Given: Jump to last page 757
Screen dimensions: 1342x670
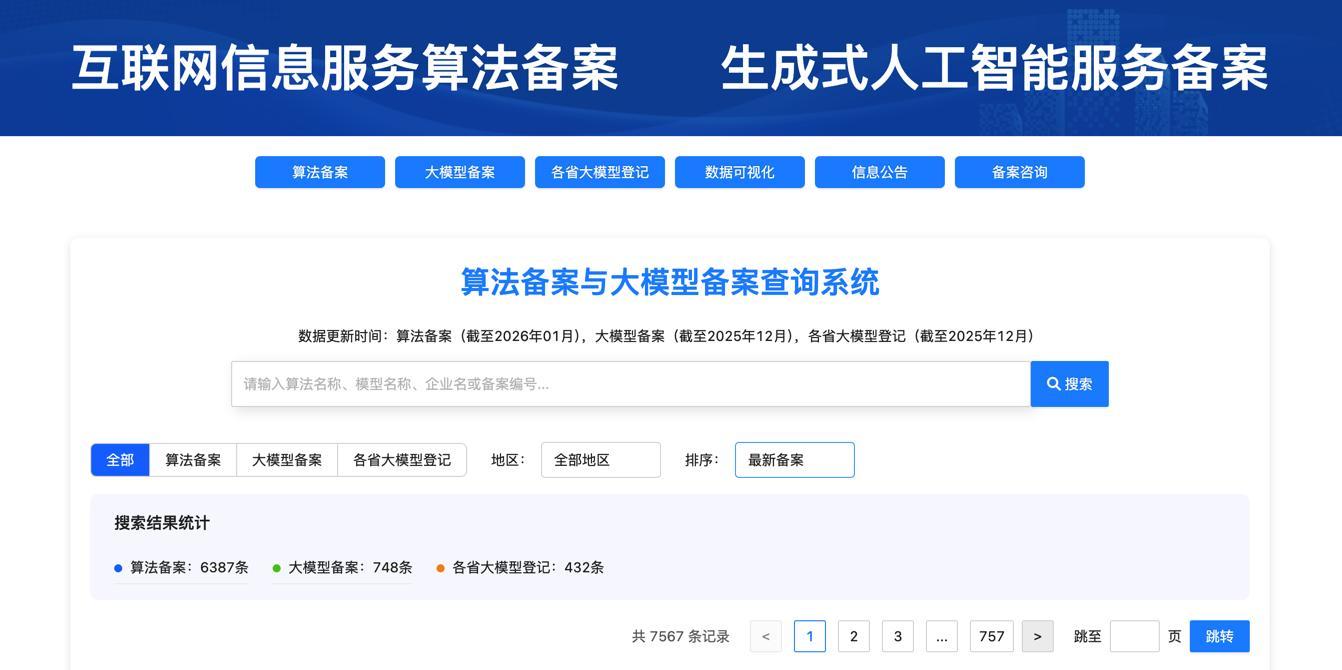Looking at the screenshot, I should click(x=992, y=636).
